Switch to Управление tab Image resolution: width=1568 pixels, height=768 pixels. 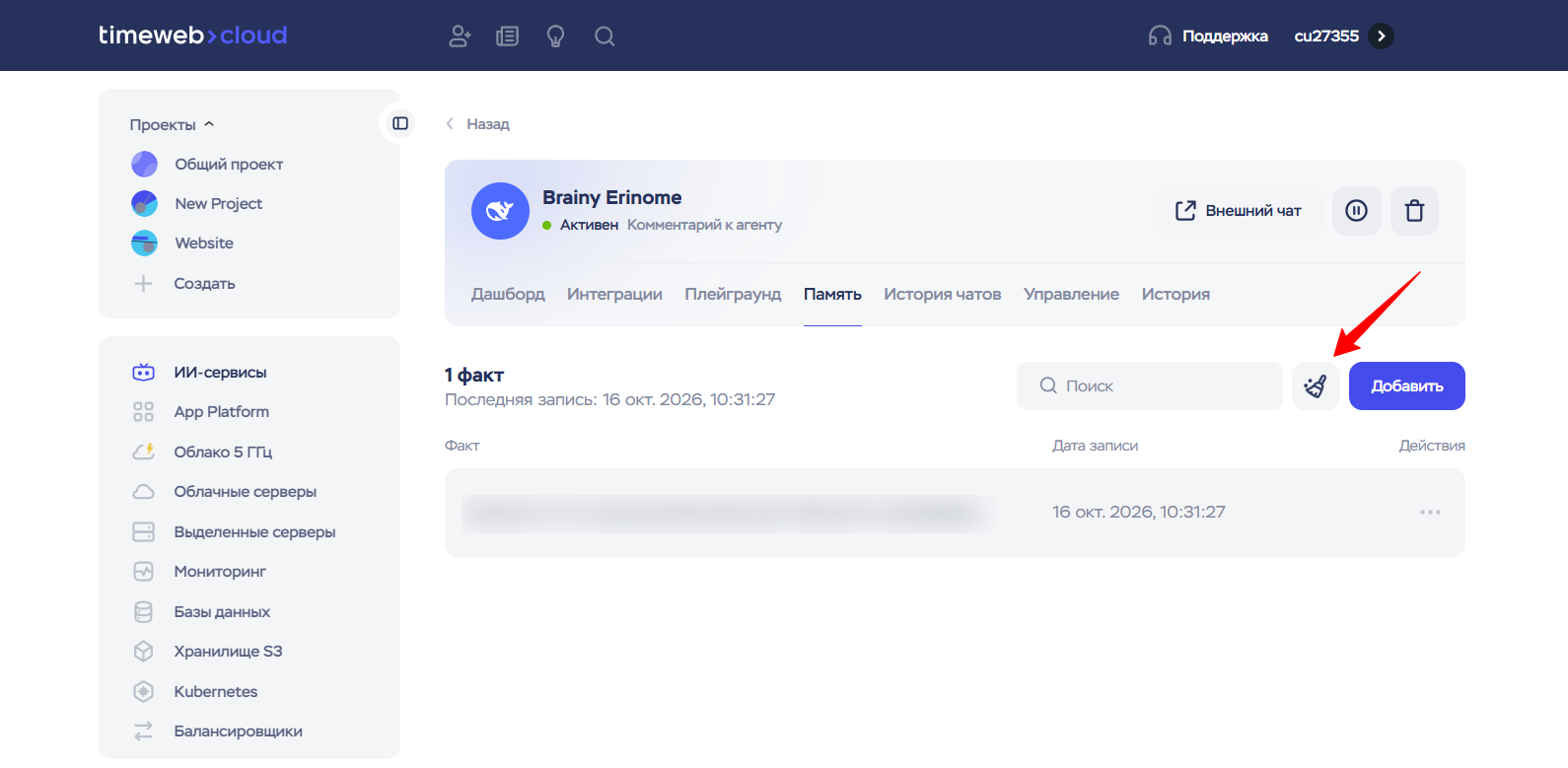[x=1071, y=295]
